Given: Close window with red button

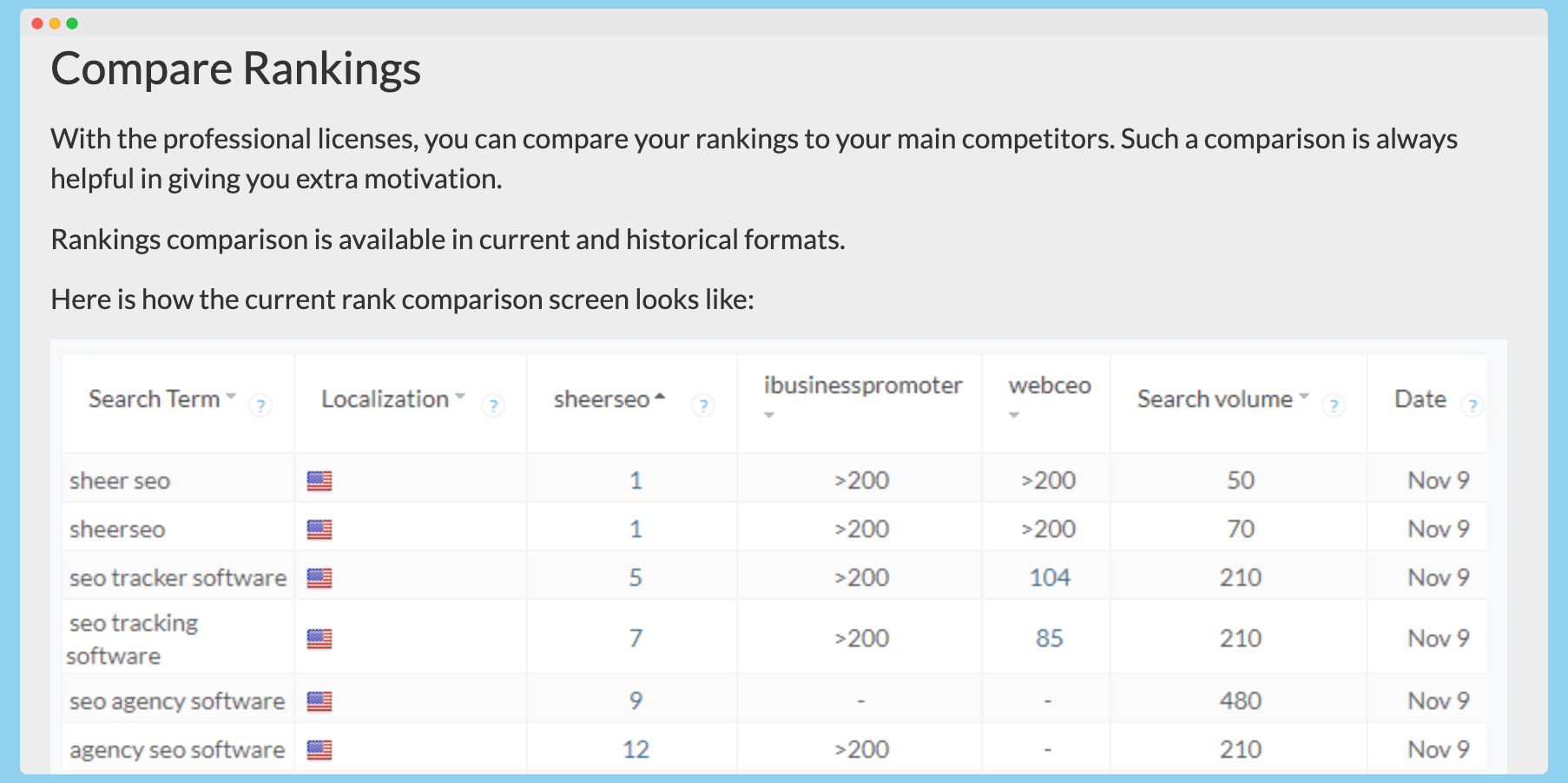Looking at the screenshot, I should [37, 23].
